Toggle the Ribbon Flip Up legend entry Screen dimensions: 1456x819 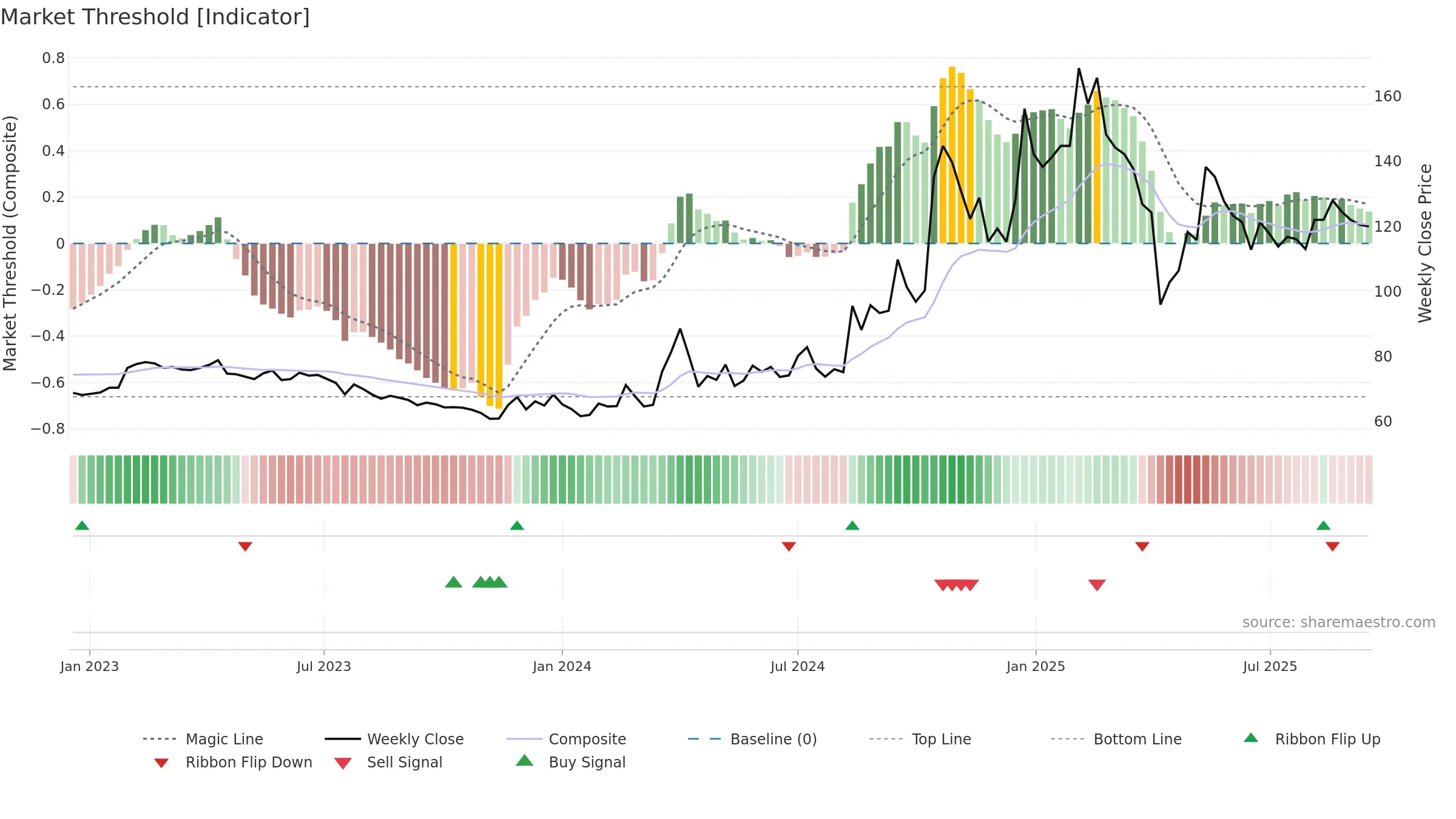point(1312,739)
